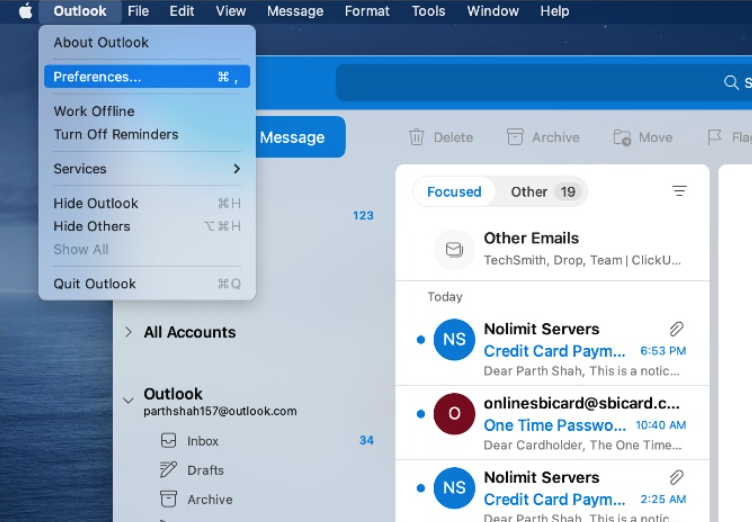Click the Drafts pencil icon

pyautogui.click(x=168, y=470)
